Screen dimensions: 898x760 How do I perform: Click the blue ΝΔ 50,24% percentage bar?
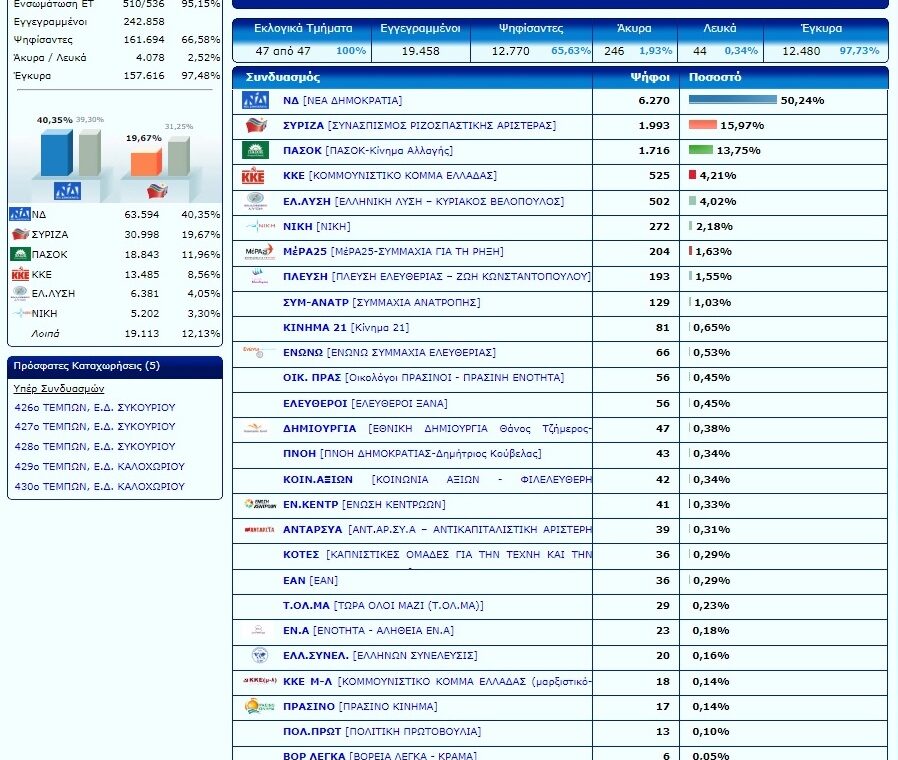click(x=732, y=100)
